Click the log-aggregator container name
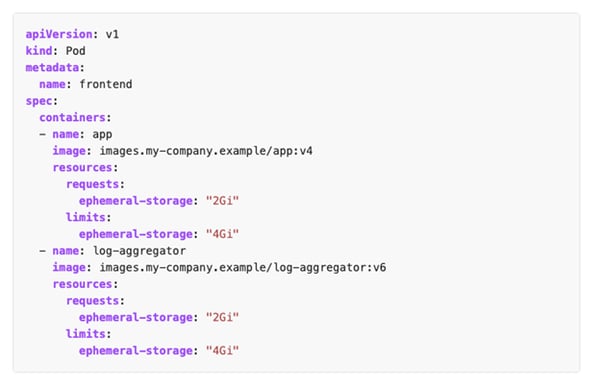The height and width of the screenshot is (387, 600). pos(139,251)
